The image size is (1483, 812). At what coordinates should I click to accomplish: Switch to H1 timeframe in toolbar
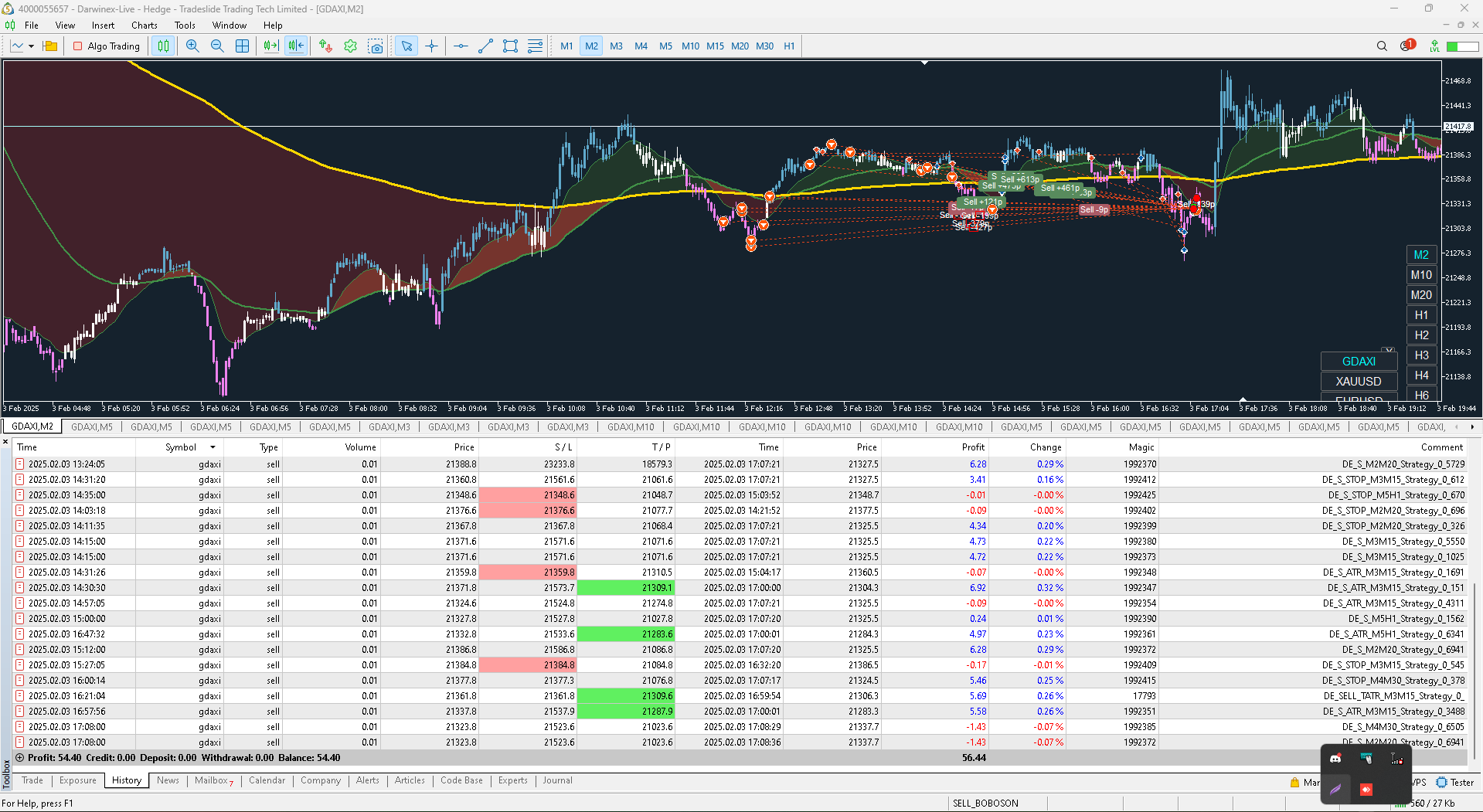click(x=789, y=46)
